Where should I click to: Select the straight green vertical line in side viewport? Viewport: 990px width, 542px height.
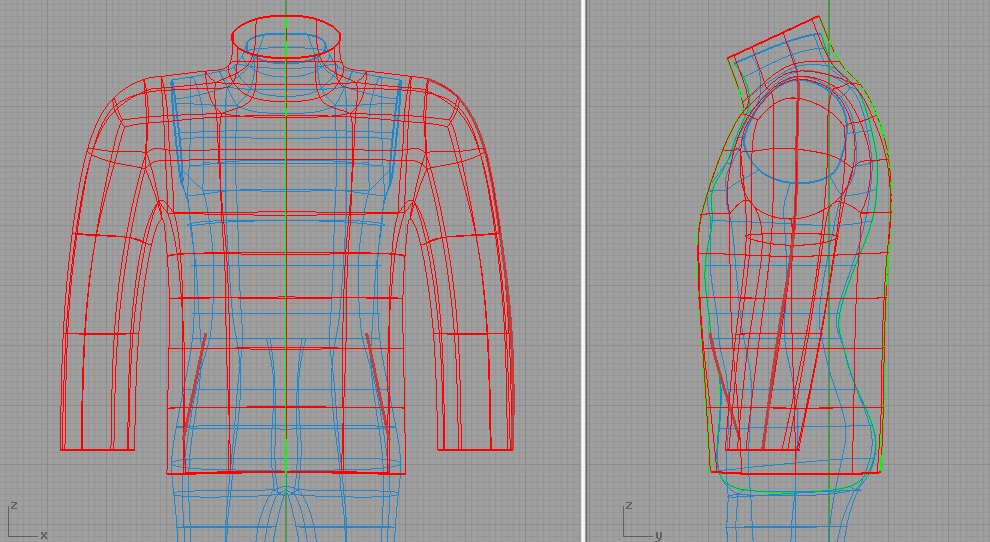tap(829, 271)
